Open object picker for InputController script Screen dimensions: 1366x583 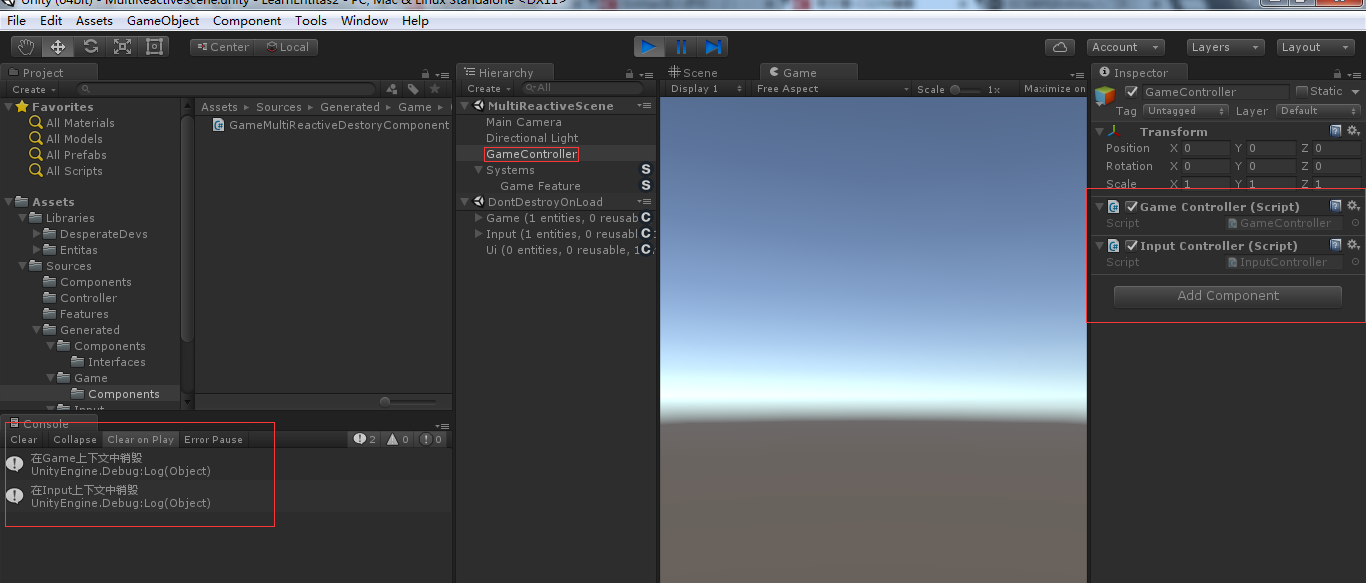coord(1355,262)
